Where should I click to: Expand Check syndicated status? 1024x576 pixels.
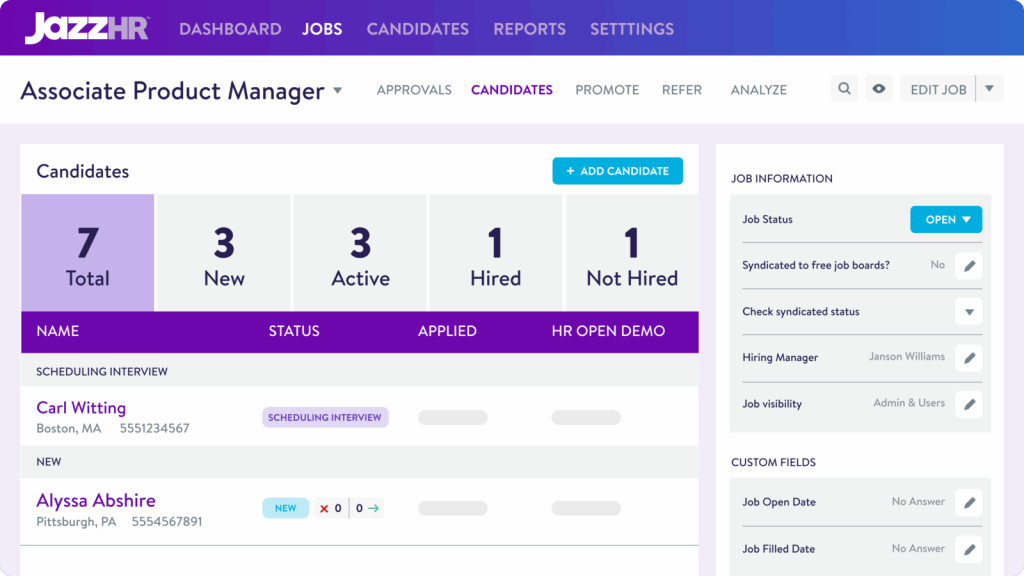click(968, 312)
